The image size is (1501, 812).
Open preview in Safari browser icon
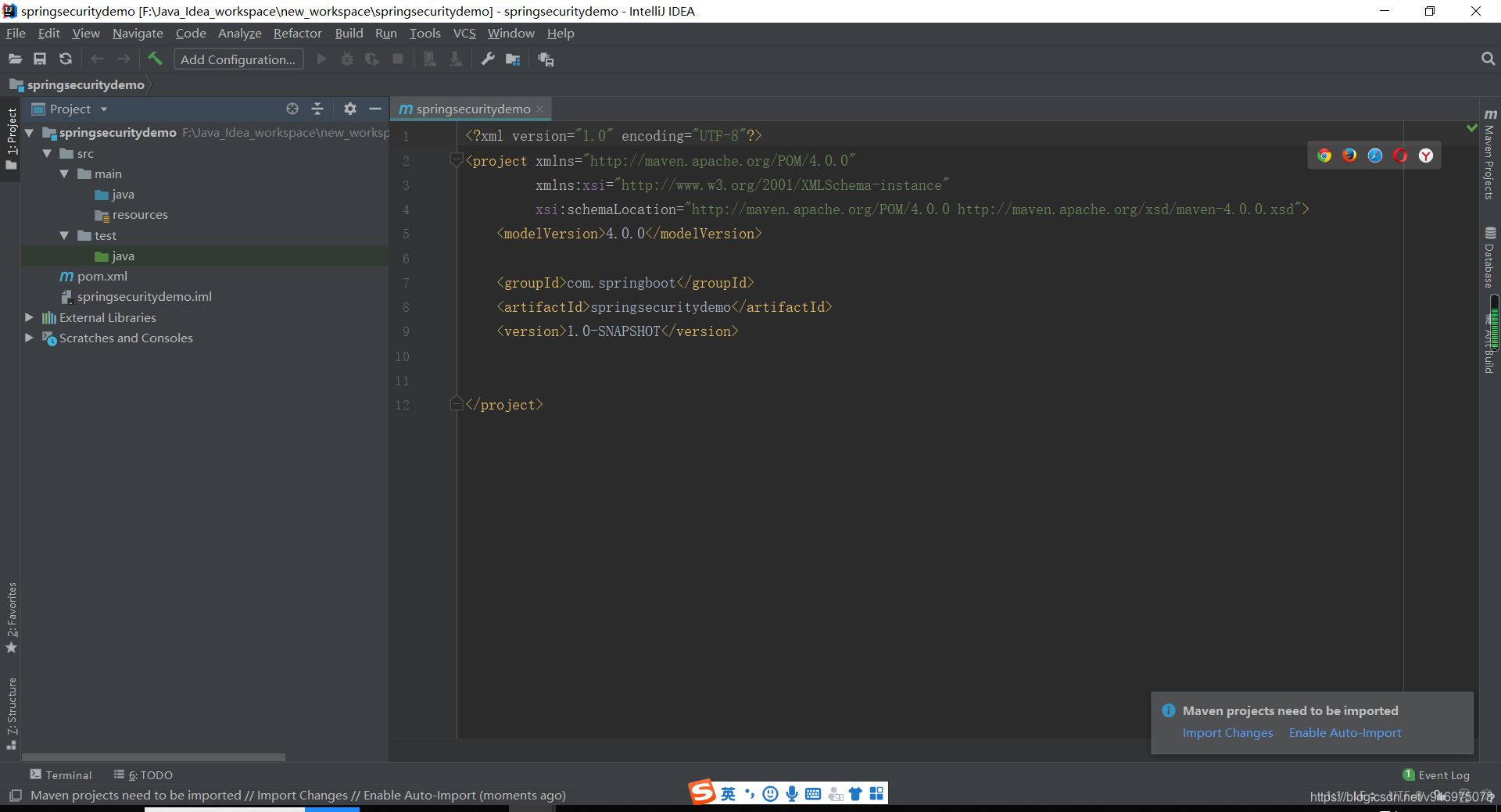tap(1375, 156)
